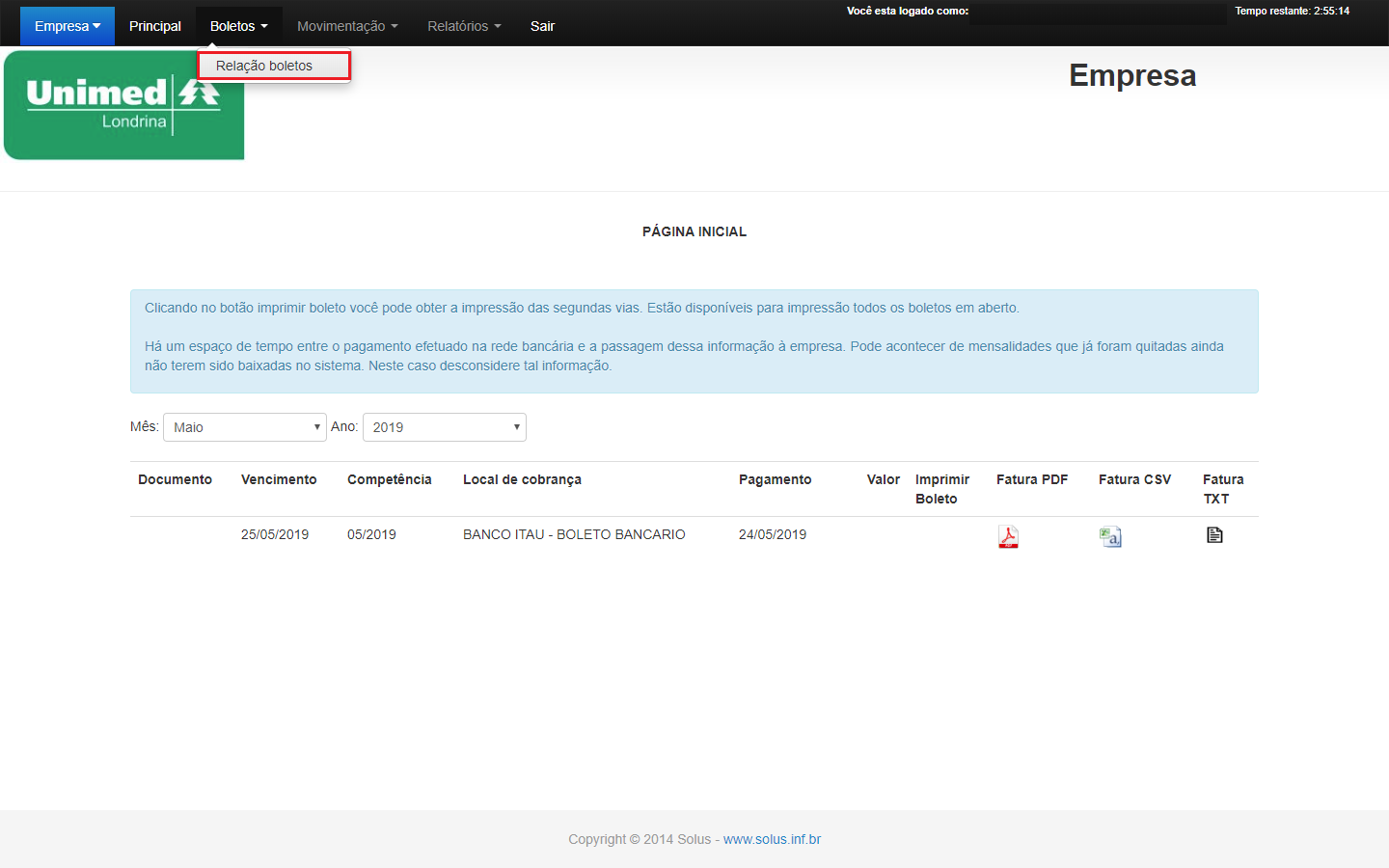This screenshot has height=868, width=1389.
Task: Click the Pagamento column header
Action: tap(776, 479)
